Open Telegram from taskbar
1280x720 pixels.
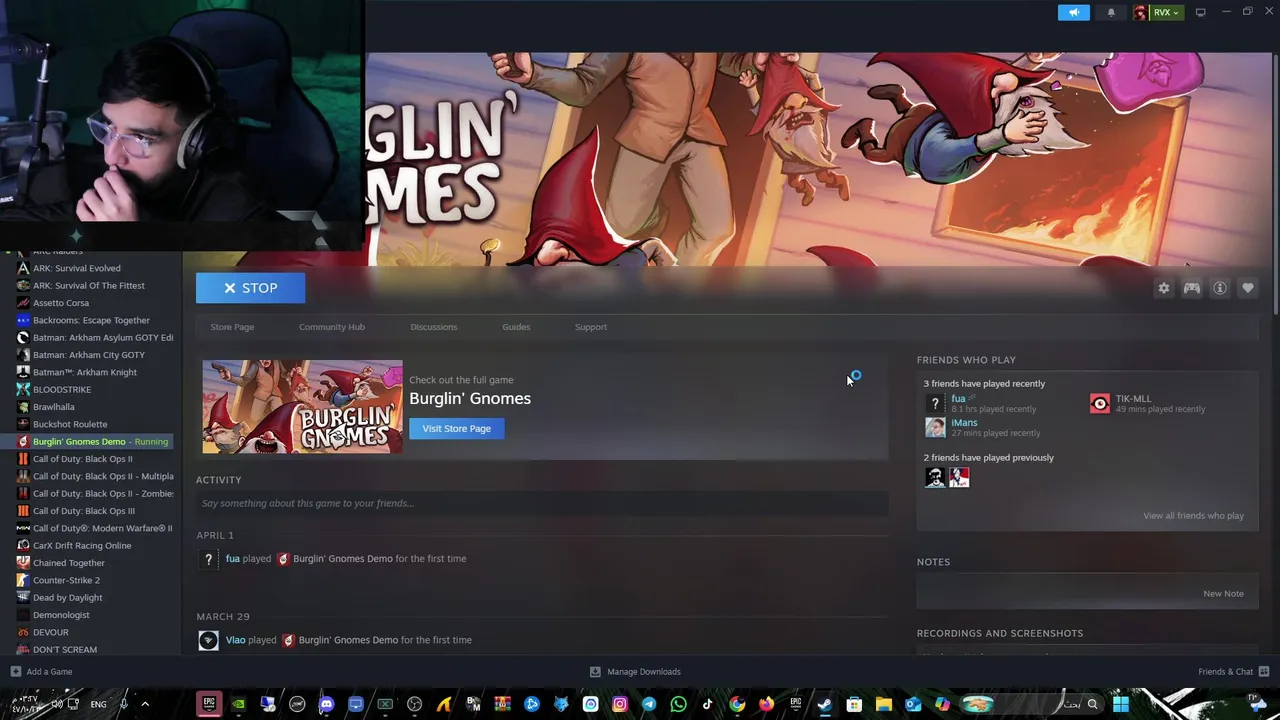click(649, 704)
